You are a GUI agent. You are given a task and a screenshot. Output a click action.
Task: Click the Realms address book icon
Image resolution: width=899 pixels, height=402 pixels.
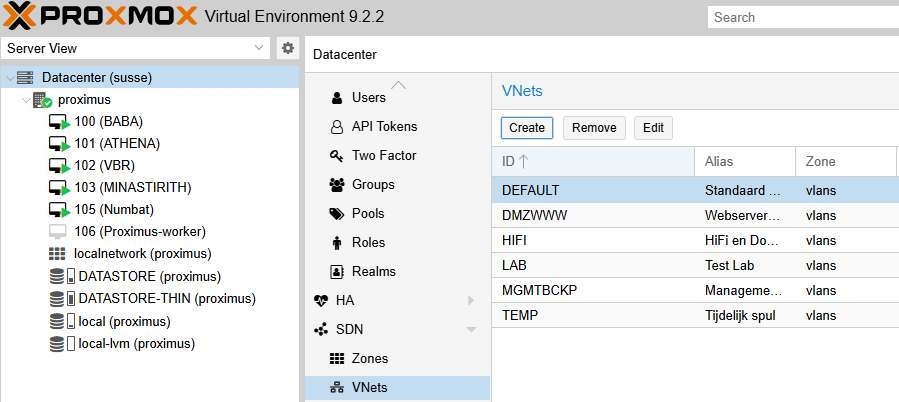pyautogui.click(x=337, y=271)
